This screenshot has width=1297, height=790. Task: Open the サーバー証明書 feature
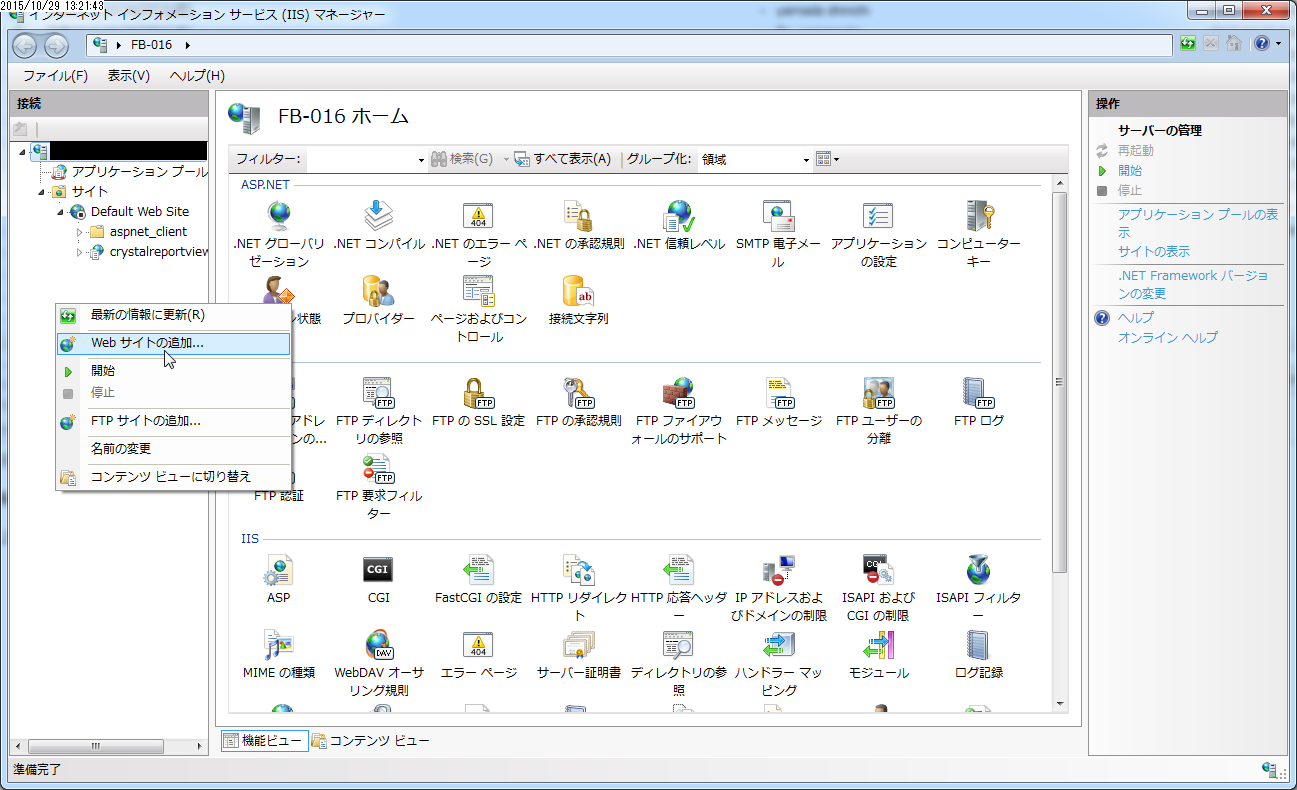pyautogui.click(x=578, y=655)
